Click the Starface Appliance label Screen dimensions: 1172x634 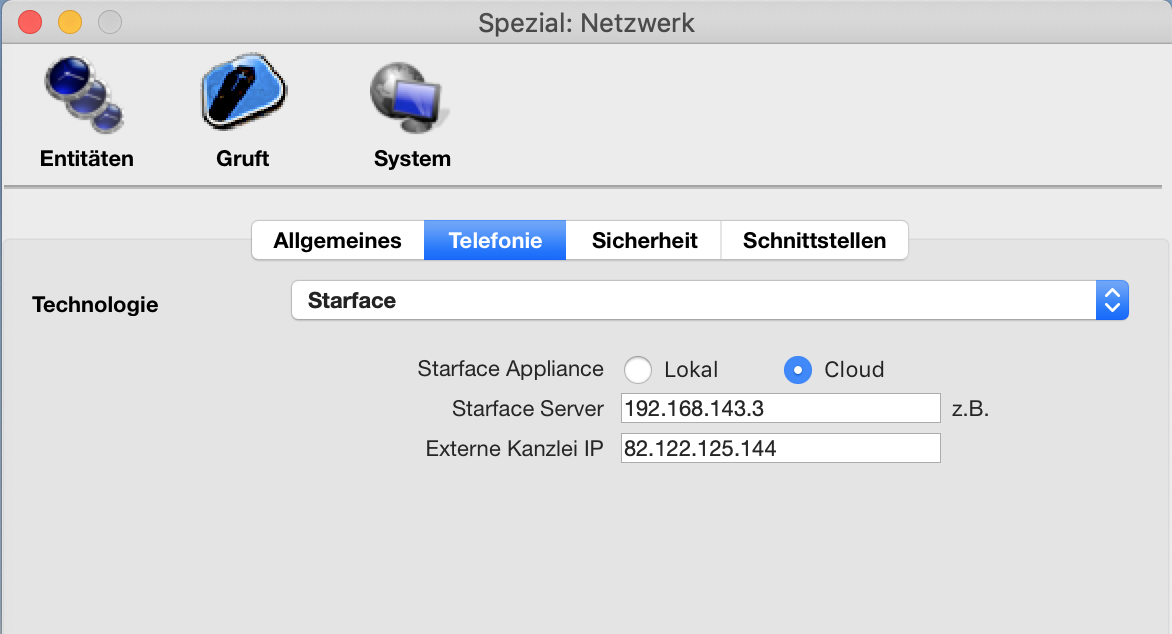(x=511, y=369)
